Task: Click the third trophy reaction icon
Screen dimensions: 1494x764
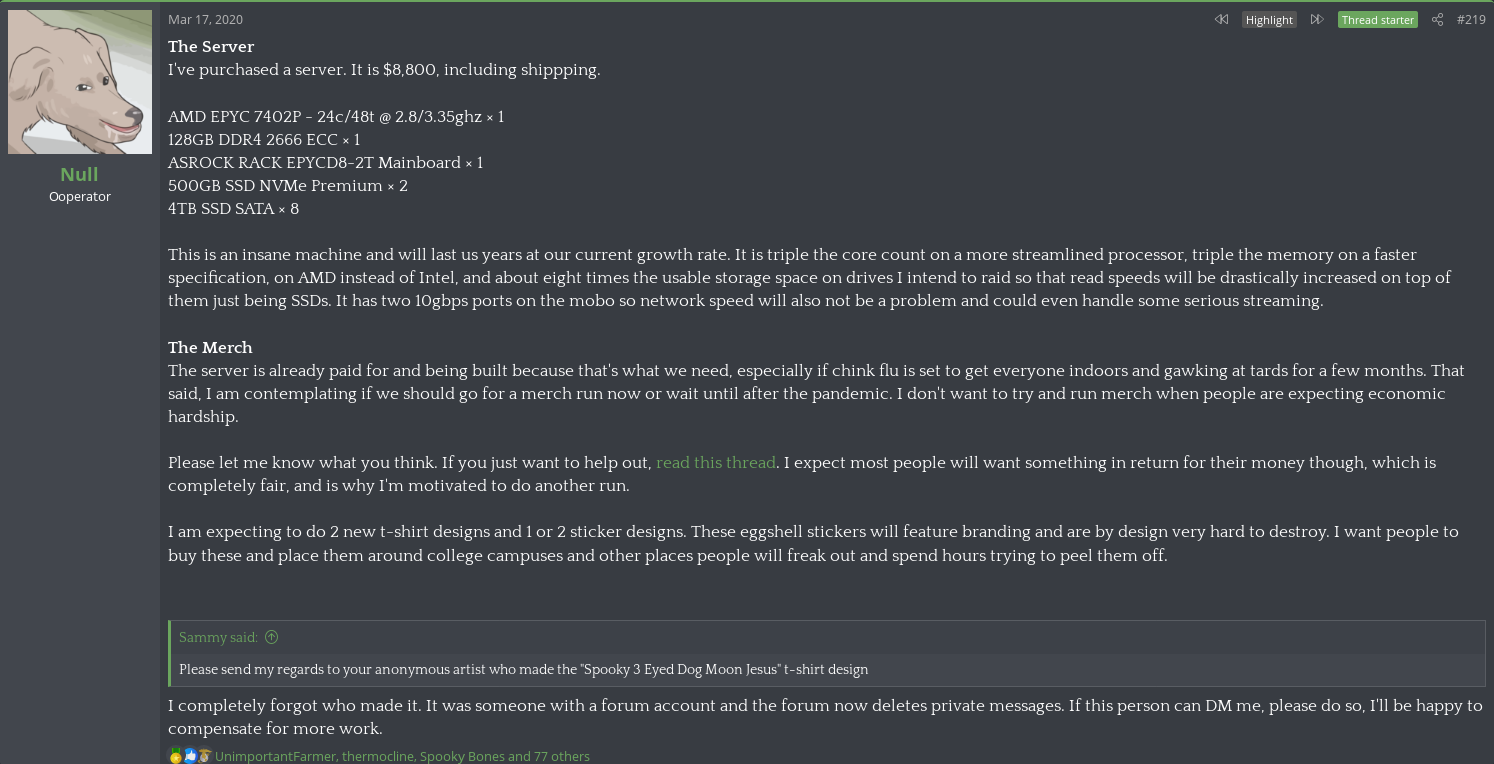Action: pos(204,756)
